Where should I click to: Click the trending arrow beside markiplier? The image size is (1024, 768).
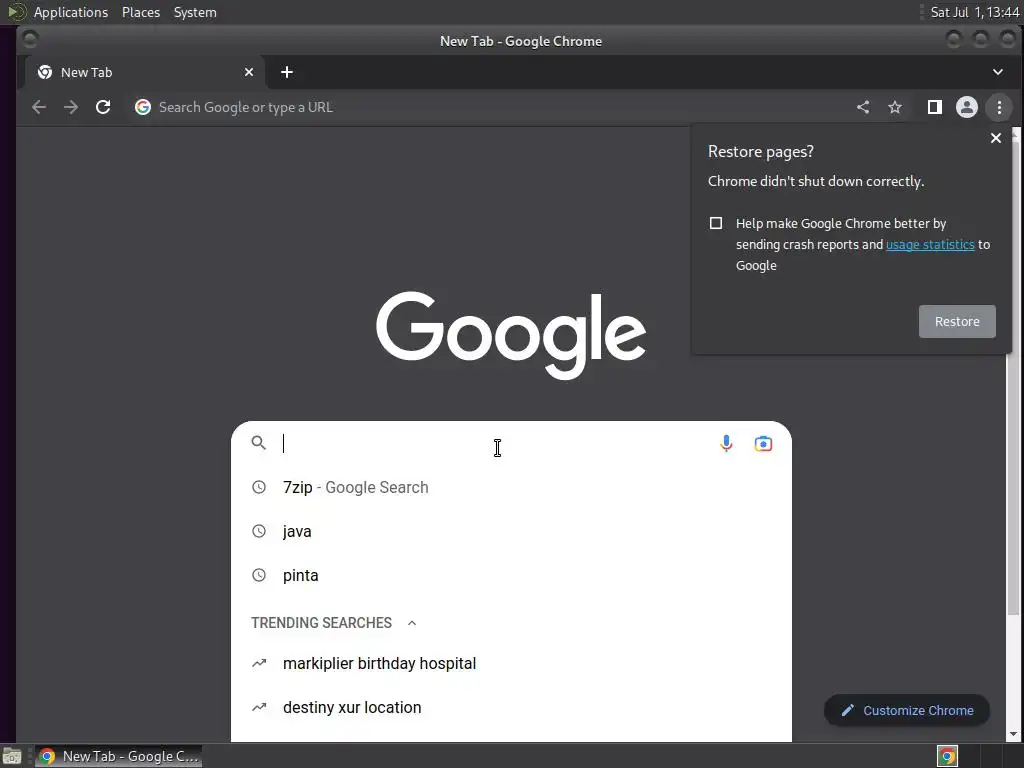(259, 664)
